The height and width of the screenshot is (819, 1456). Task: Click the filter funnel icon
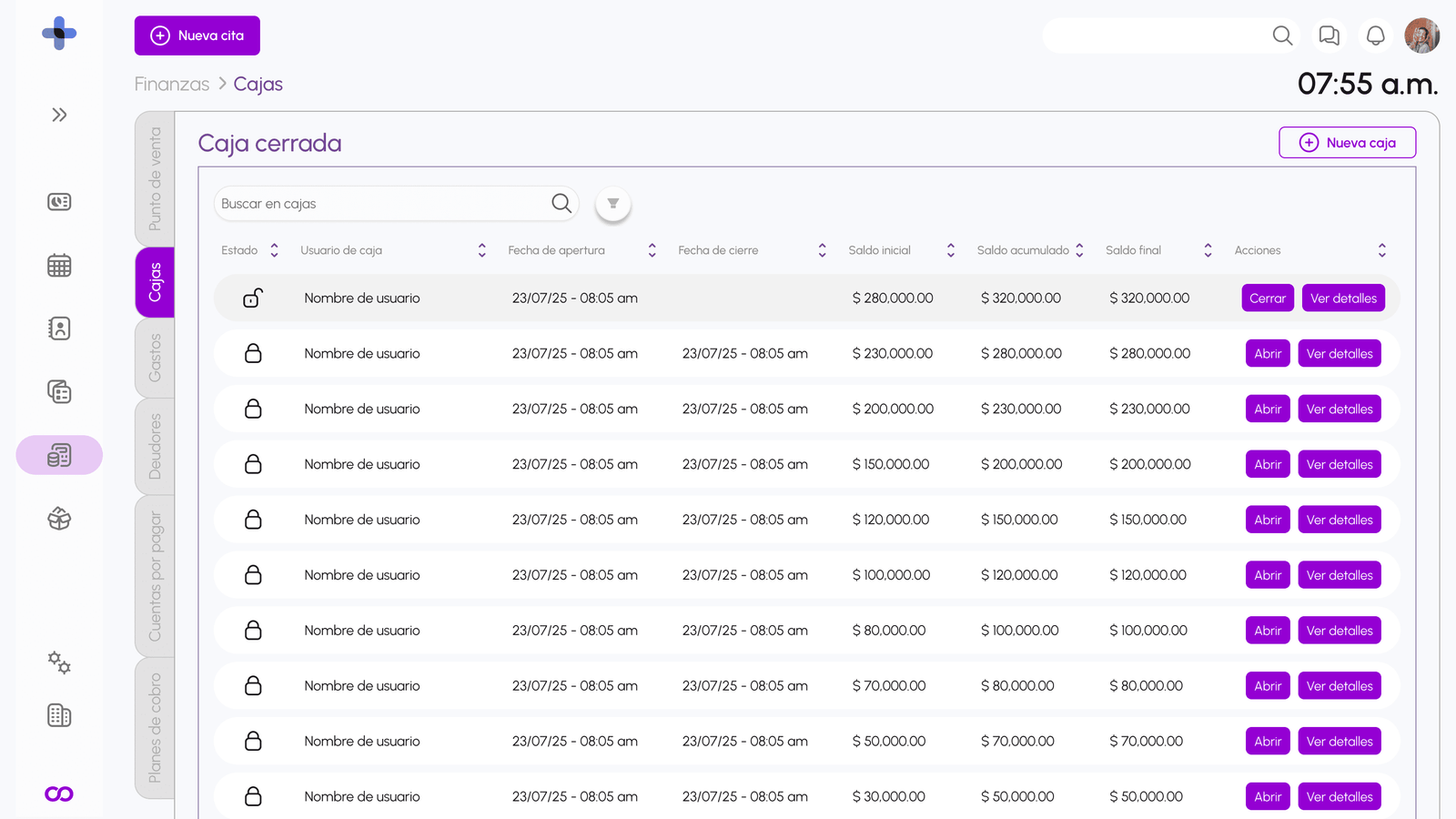point(612,204)
